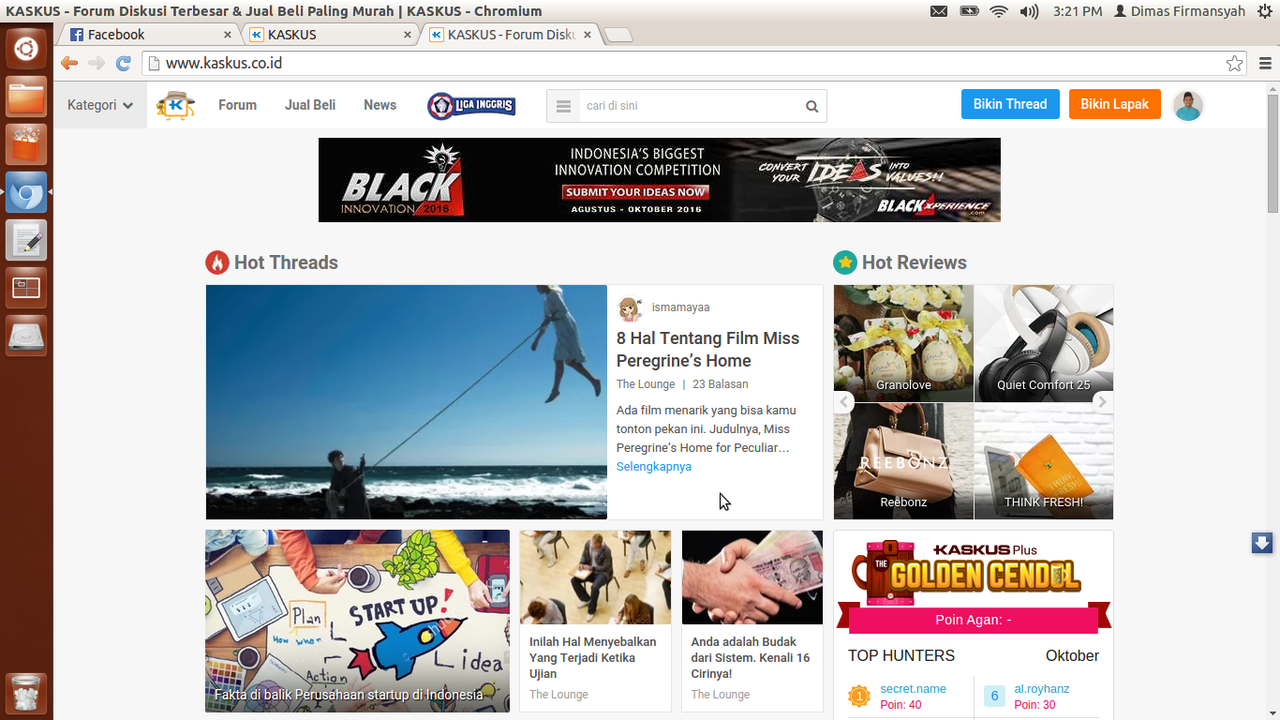Click the browser back arrow
This screenshot has width=1280, height=720.
click(x=69, y=63)
